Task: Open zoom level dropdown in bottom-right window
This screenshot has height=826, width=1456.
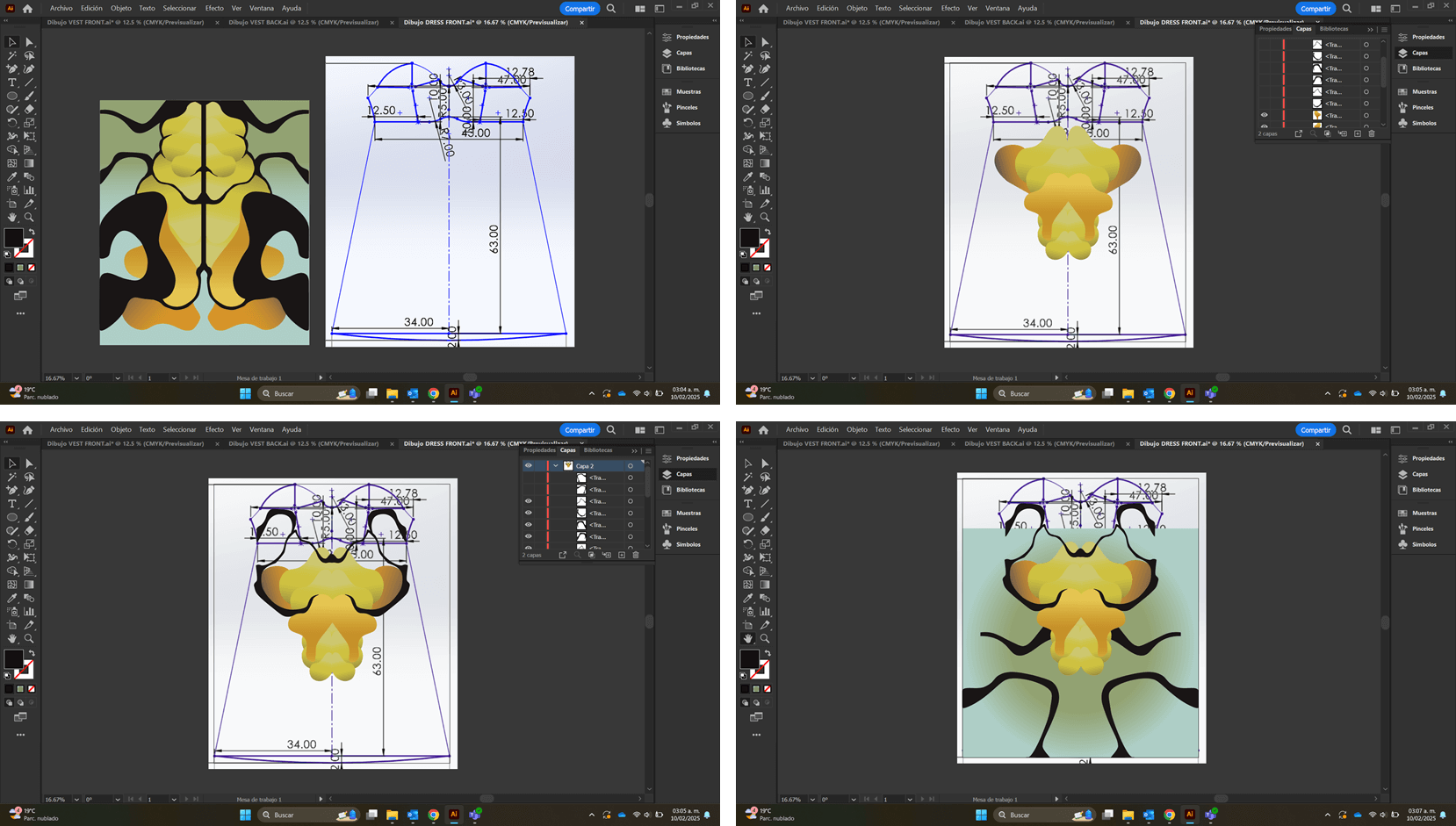Action: click(x=812, y=800)
